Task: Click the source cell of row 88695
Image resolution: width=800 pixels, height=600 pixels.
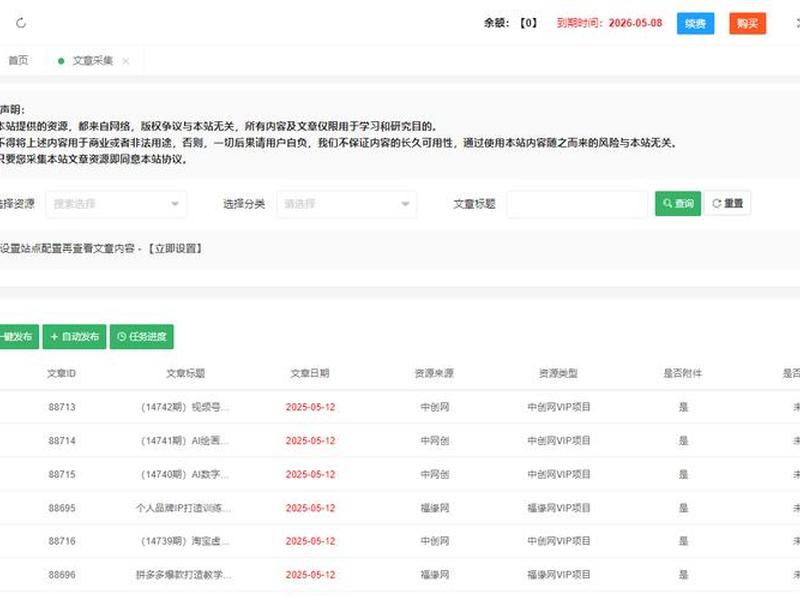Action: click(435, 508)
